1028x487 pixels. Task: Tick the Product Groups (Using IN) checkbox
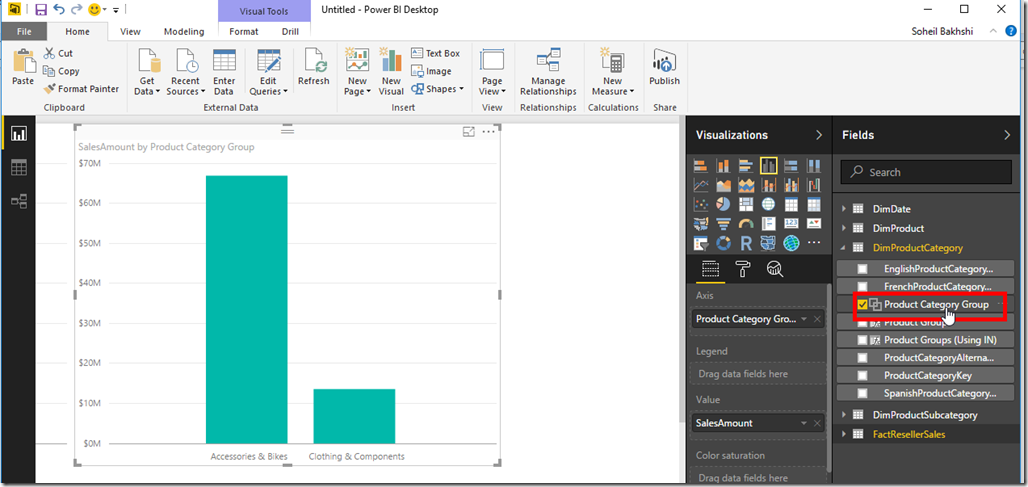862,340
